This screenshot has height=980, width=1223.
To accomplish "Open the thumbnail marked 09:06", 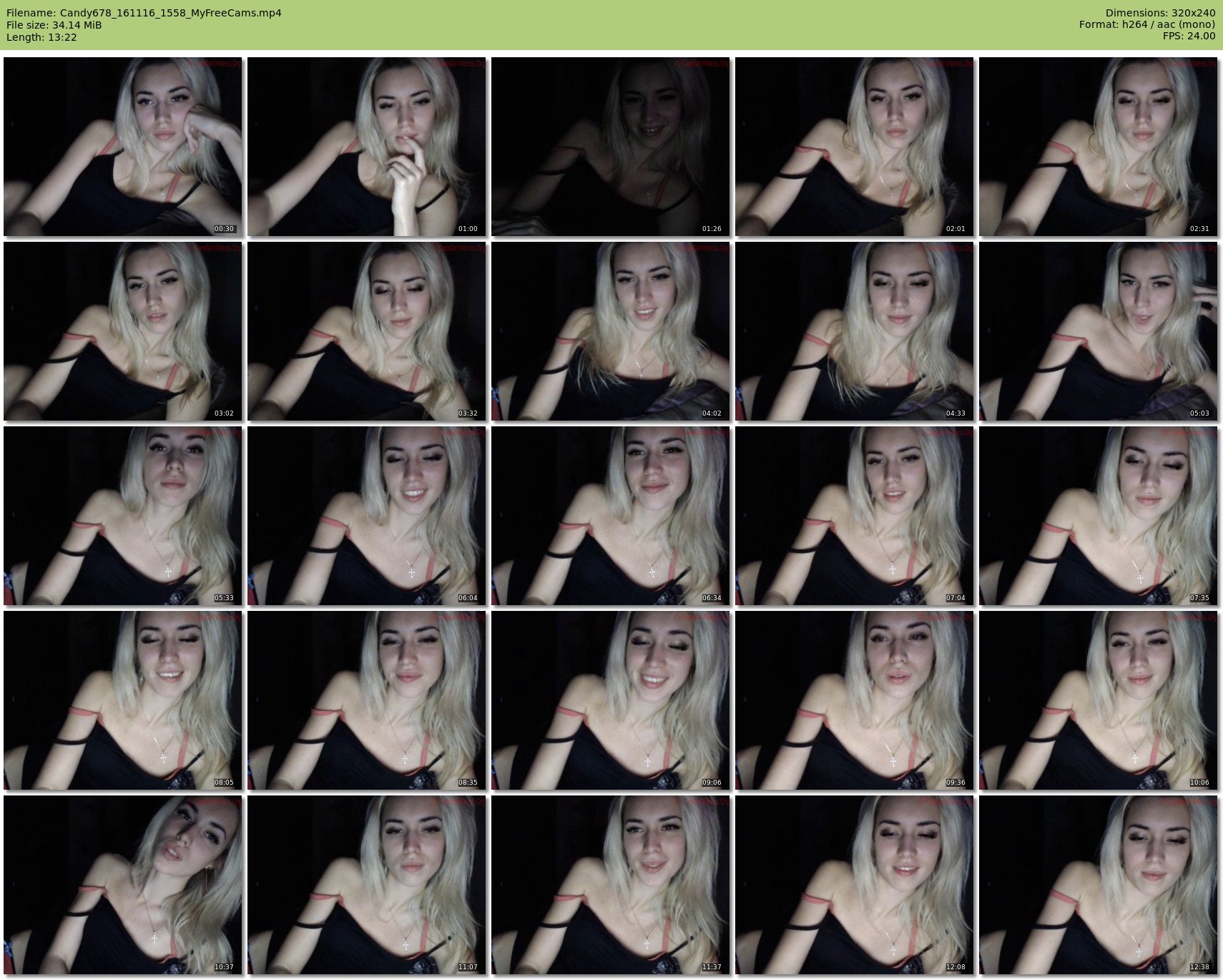I will click(611, 700).
